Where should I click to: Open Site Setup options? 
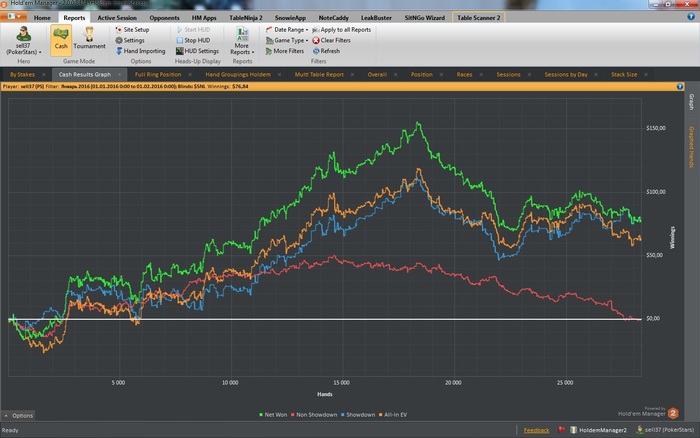tap(133, 29)
